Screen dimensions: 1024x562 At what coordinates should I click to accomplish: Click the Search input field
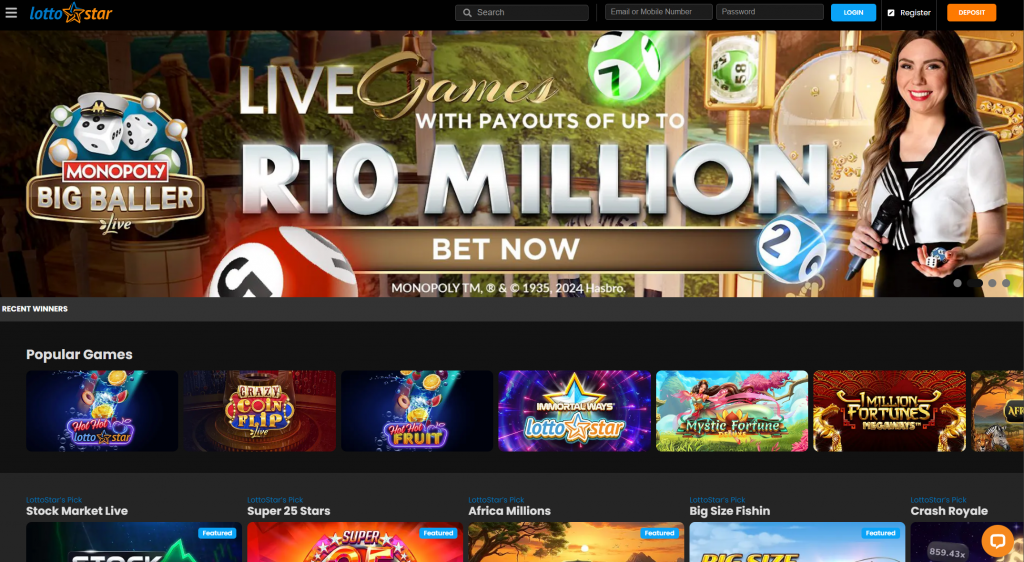pos(522,12)
